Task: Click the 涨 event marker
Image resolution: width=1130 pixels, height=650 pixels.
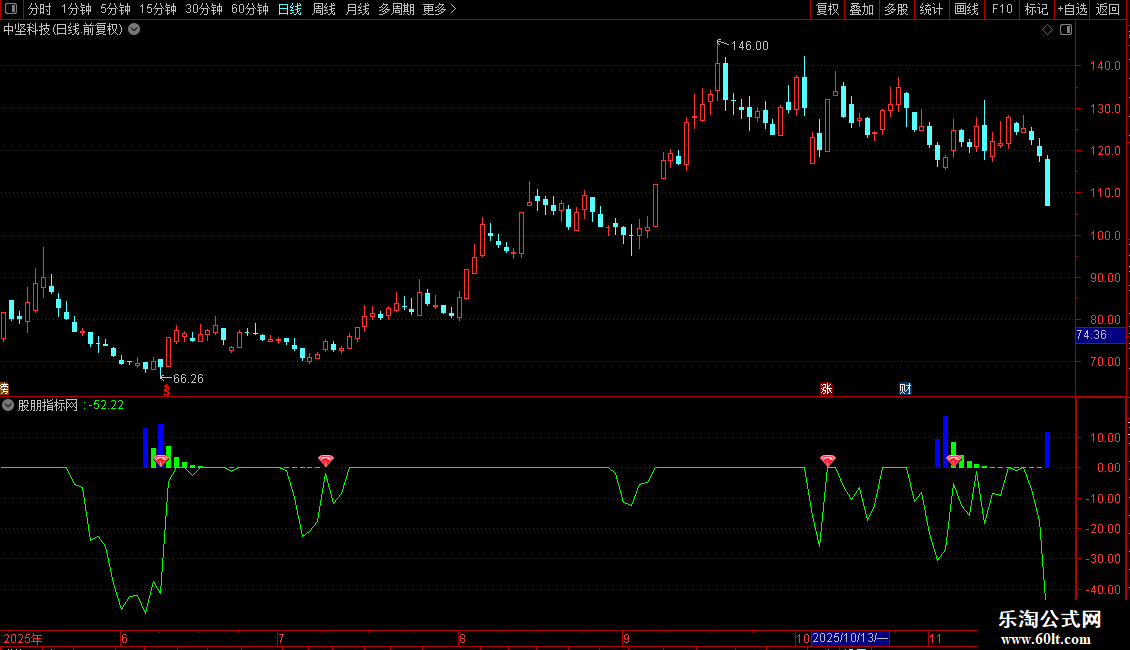Action: tap(826, 389)
